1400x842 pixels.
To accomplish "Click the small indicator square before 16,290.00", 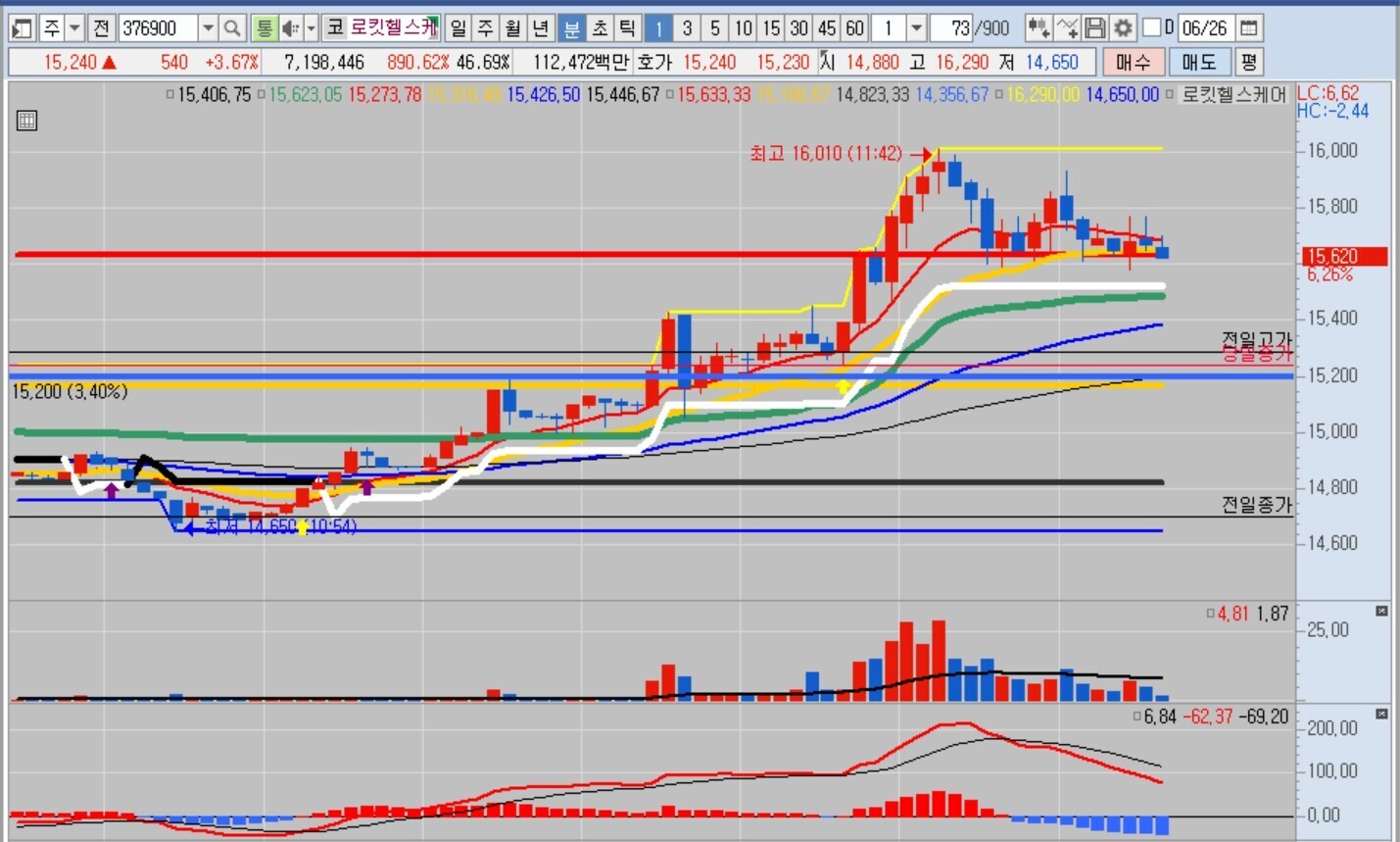I will 998,95.
